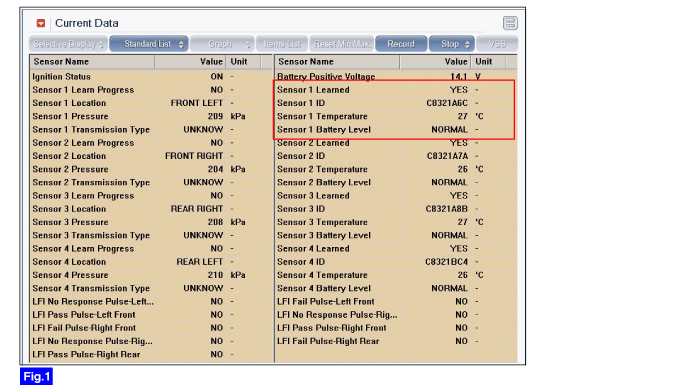Screen dimensions: 700x392
Task: Select the Sensor 2 Battery Level row
Action: [x=396, y=183]
